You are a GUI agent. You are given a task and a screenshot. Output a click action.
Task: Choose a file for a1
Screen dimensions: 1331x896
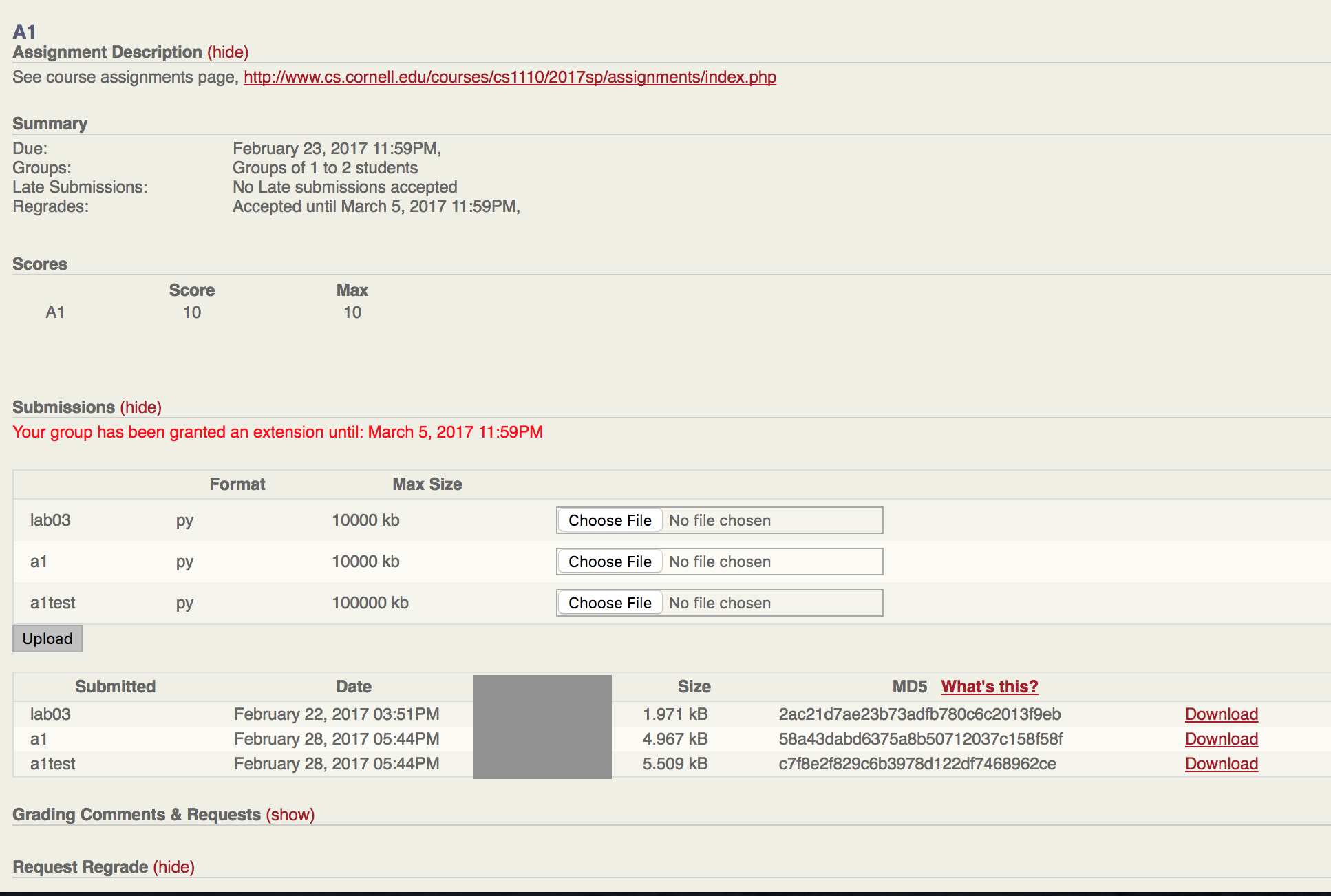(x=610, y=562)
